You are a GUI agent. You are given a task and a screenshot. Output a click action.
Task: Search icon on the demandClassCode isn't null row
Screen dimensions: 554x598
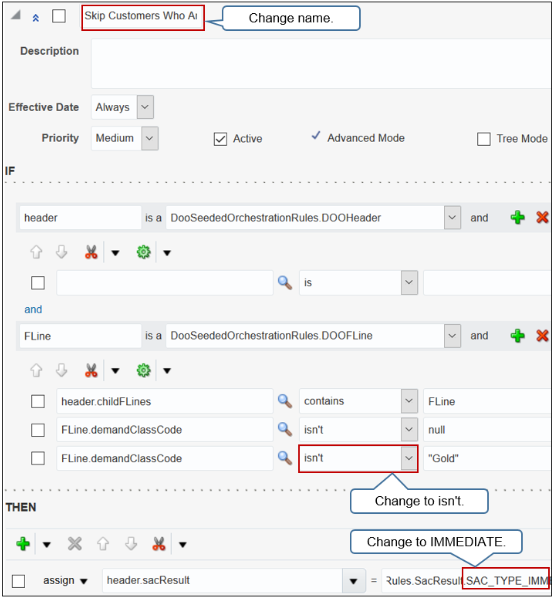pyautogui.click(x=285, y=429)
